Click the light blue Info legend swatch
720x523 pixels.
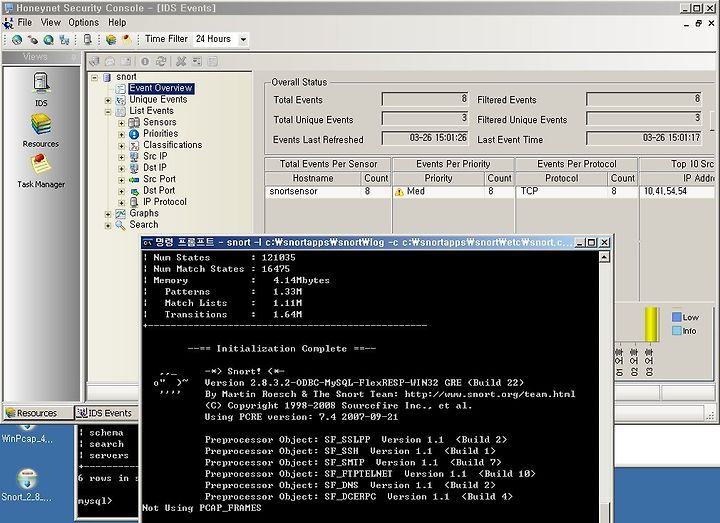[x=676, y=331]
